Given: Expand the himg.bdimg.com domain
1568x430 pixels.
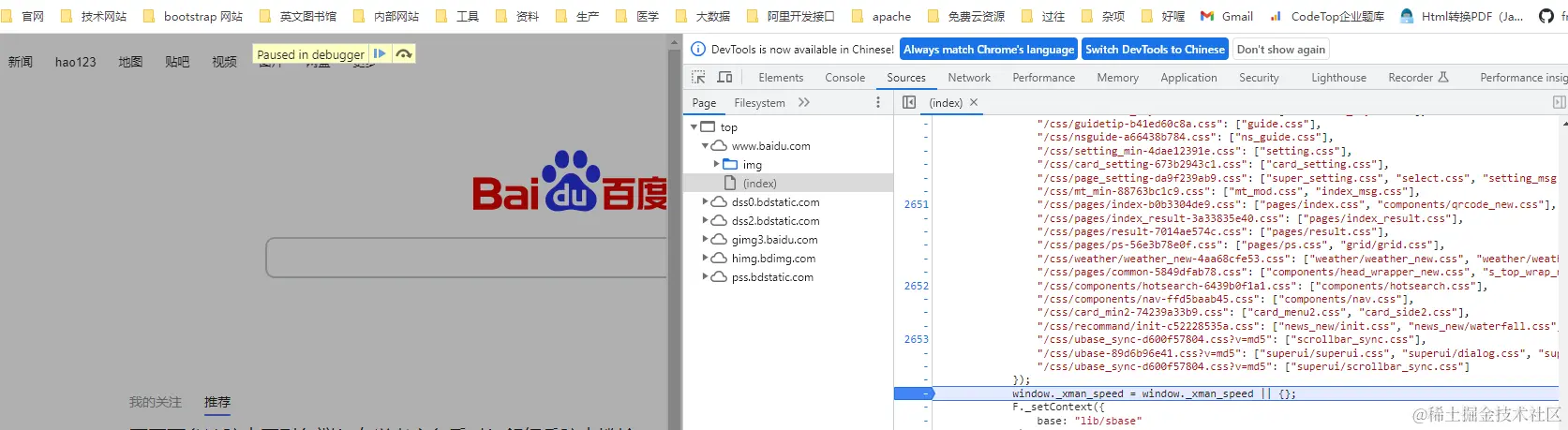Looking at the screenshot, I should [x=706, y=258].
